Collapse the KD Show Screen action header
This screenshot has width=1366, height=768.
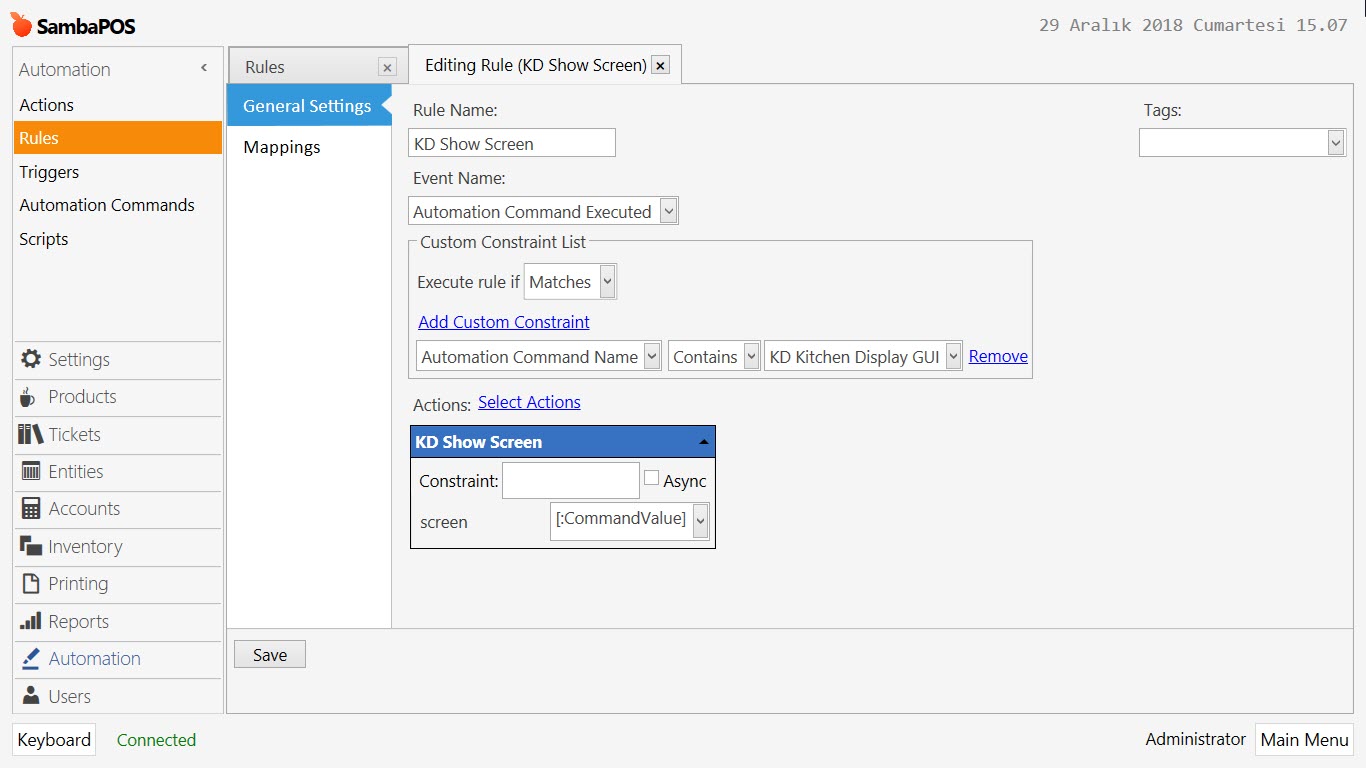tap(703, 442)
